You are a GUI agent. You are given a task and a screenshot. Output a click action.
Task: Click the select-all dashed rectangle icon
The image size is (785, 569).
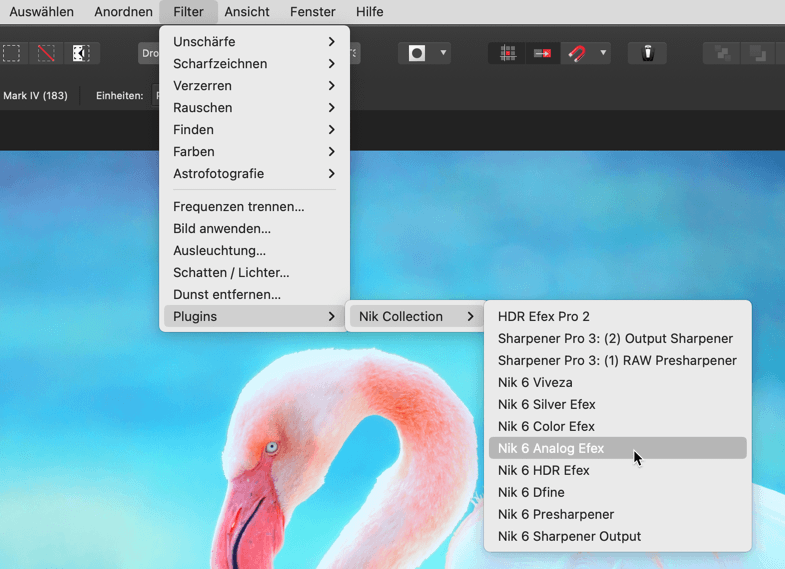(12, 53)
